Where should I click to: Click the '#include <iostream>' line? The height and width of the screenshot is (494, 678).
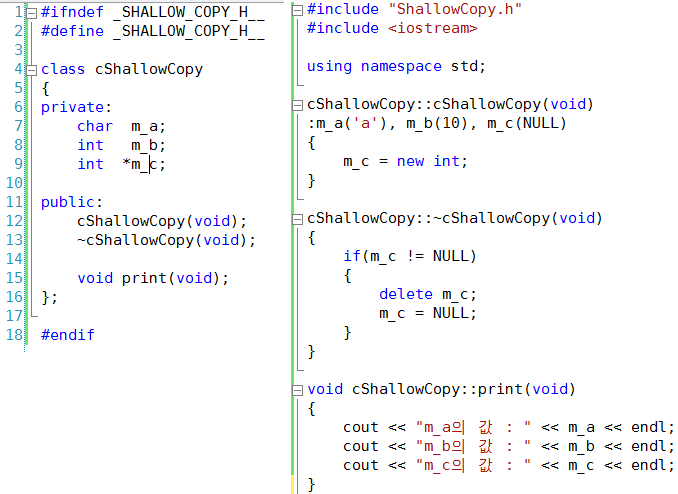pyautogui.click(x=392, y=28)
